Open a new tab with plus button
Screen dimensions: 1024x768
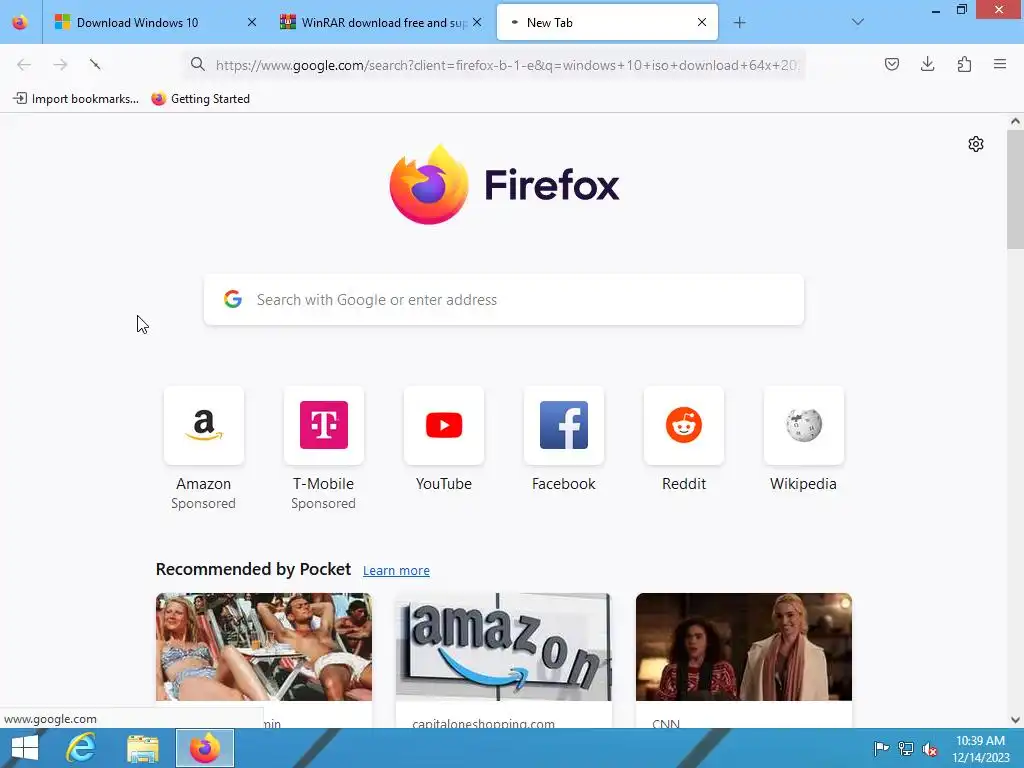(739, 22)
